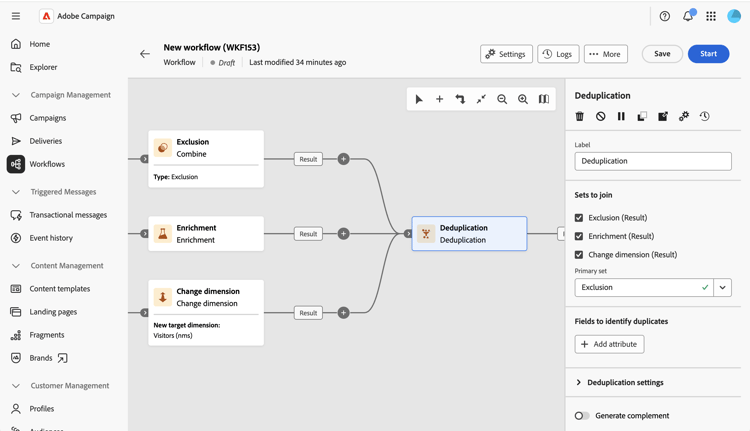Open the app switcher grid

(711, 16)
